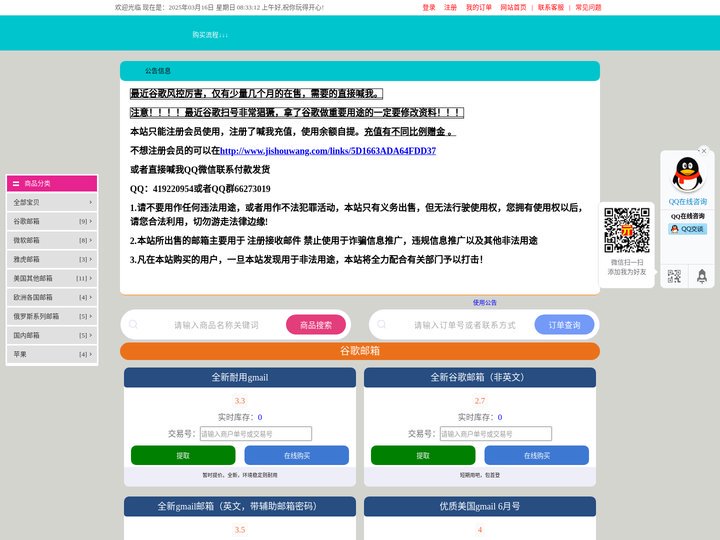Viewport: 720px width, 540px height.
Task: Click the product name keyword search field
Action: 216,325
